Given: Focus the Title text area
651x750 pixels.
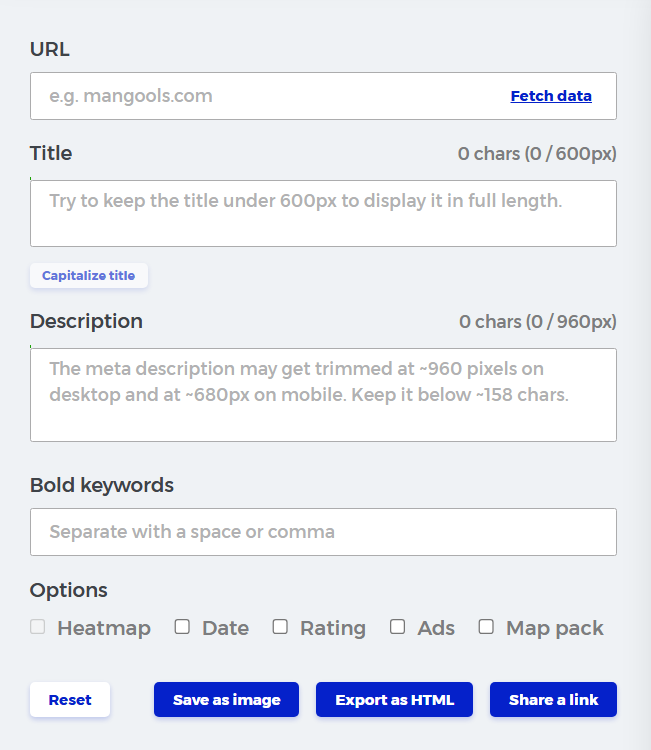Looking at the screenshot, I should [x=323, y=213].
